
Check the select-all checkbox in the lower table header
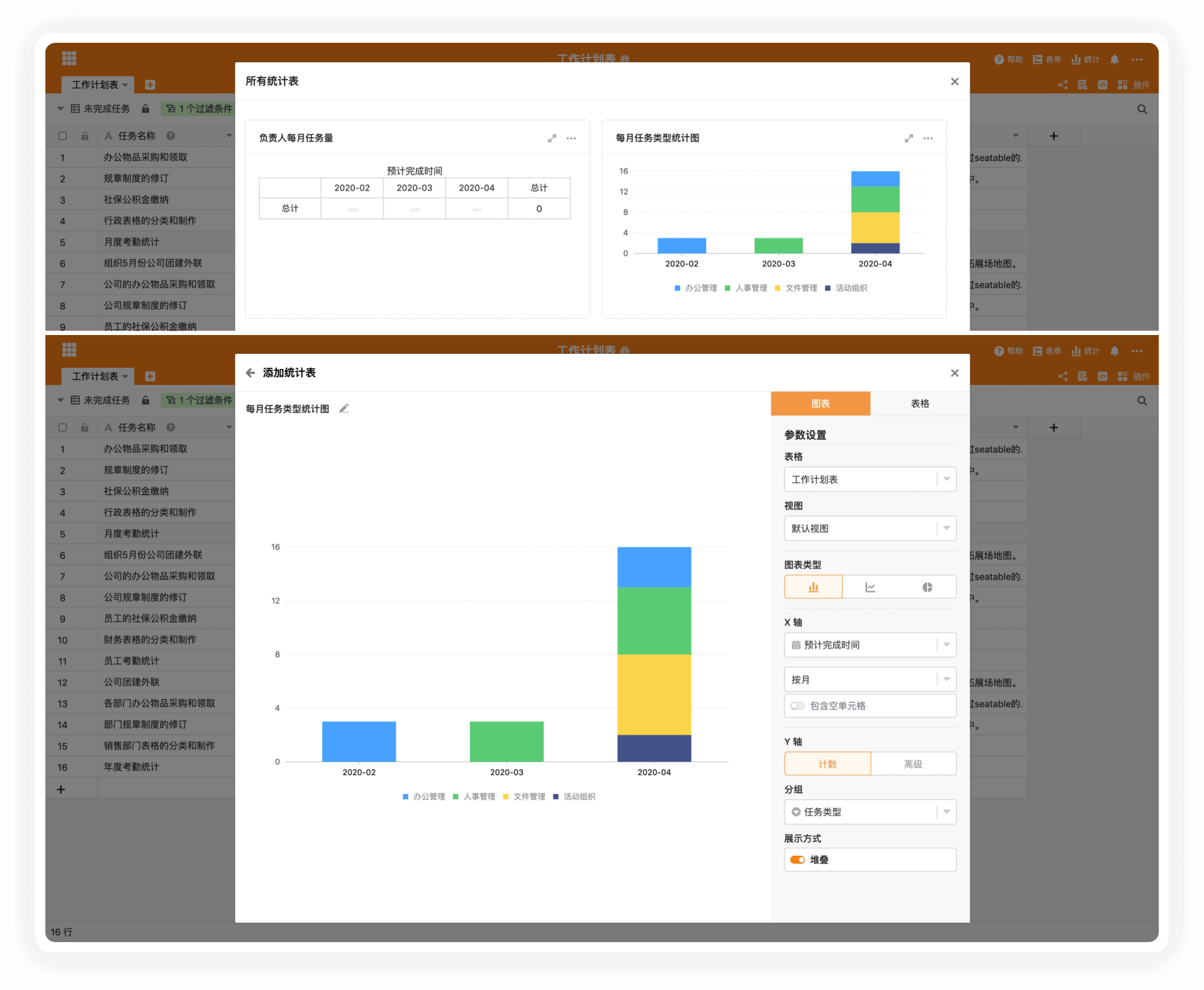62,428
